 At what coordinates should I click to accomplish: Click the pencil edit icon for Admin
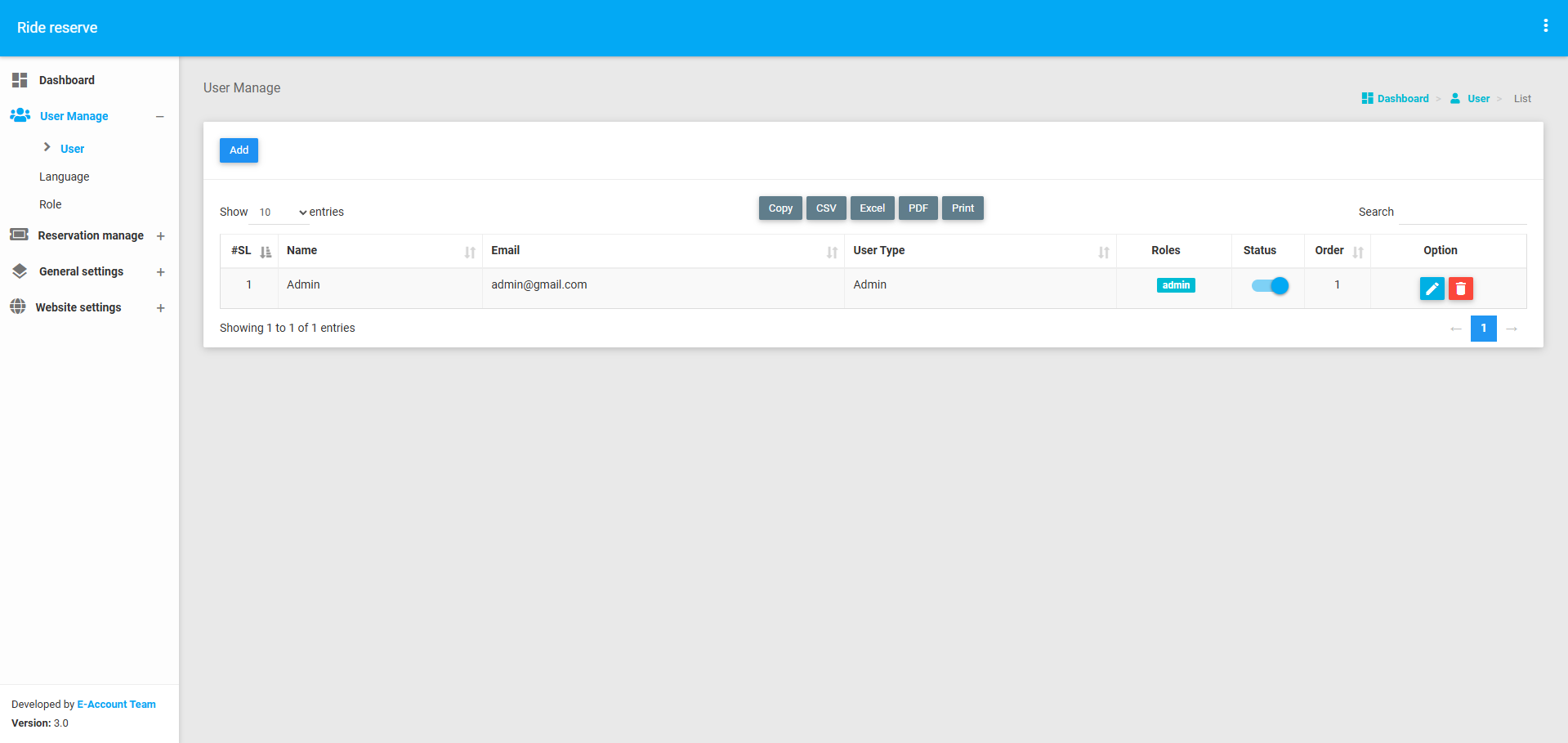pyautogui.click(x=1432, y=289)
